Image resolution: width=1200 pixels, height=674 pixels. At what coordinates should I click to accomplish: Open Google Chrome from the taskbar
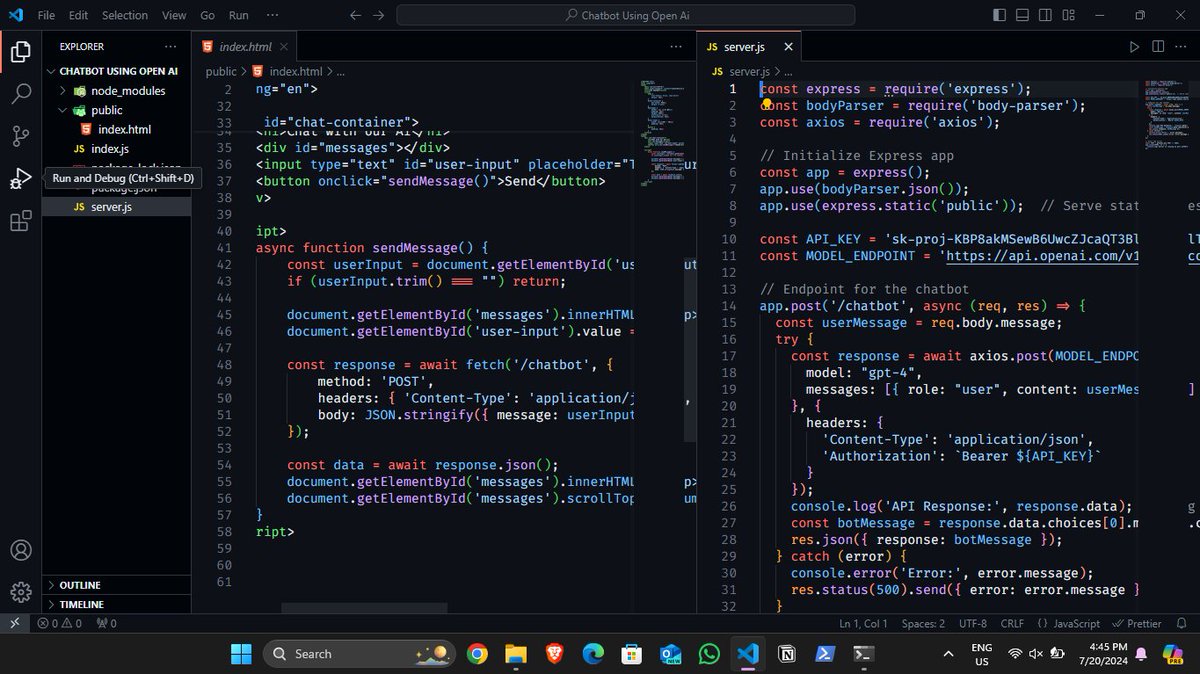click(477, 654)
